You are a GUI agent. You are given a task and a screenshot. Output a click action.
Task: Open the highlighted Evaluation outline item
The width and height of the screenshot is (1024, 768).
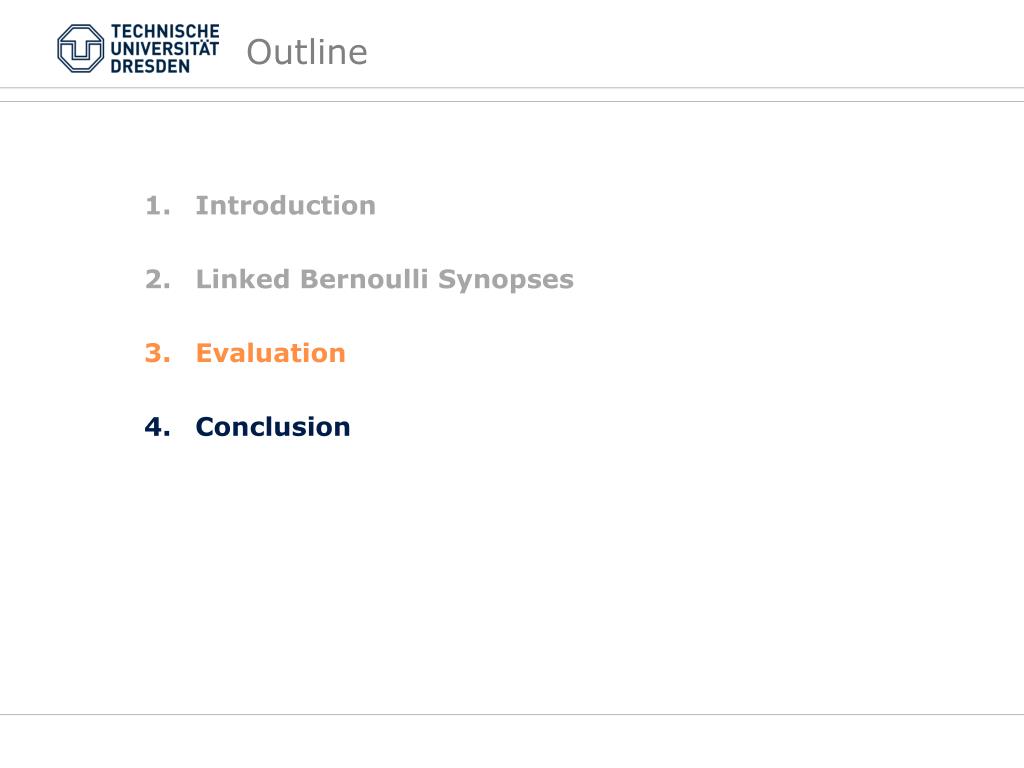[x=271, y=353]
